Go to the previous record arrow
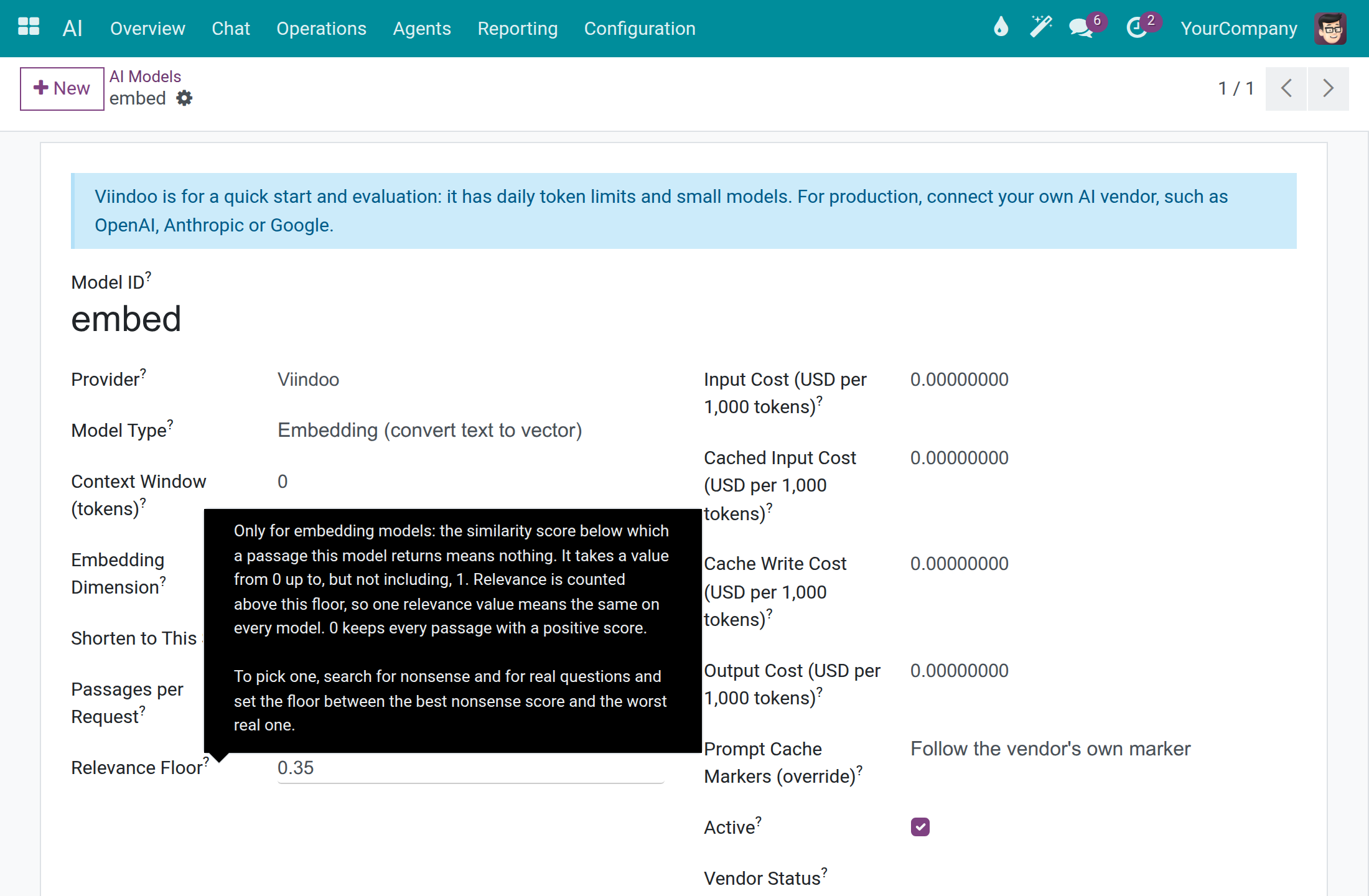Viewport: 1369px width, 896px height. pyautogui.click(x=1286, y=88)
